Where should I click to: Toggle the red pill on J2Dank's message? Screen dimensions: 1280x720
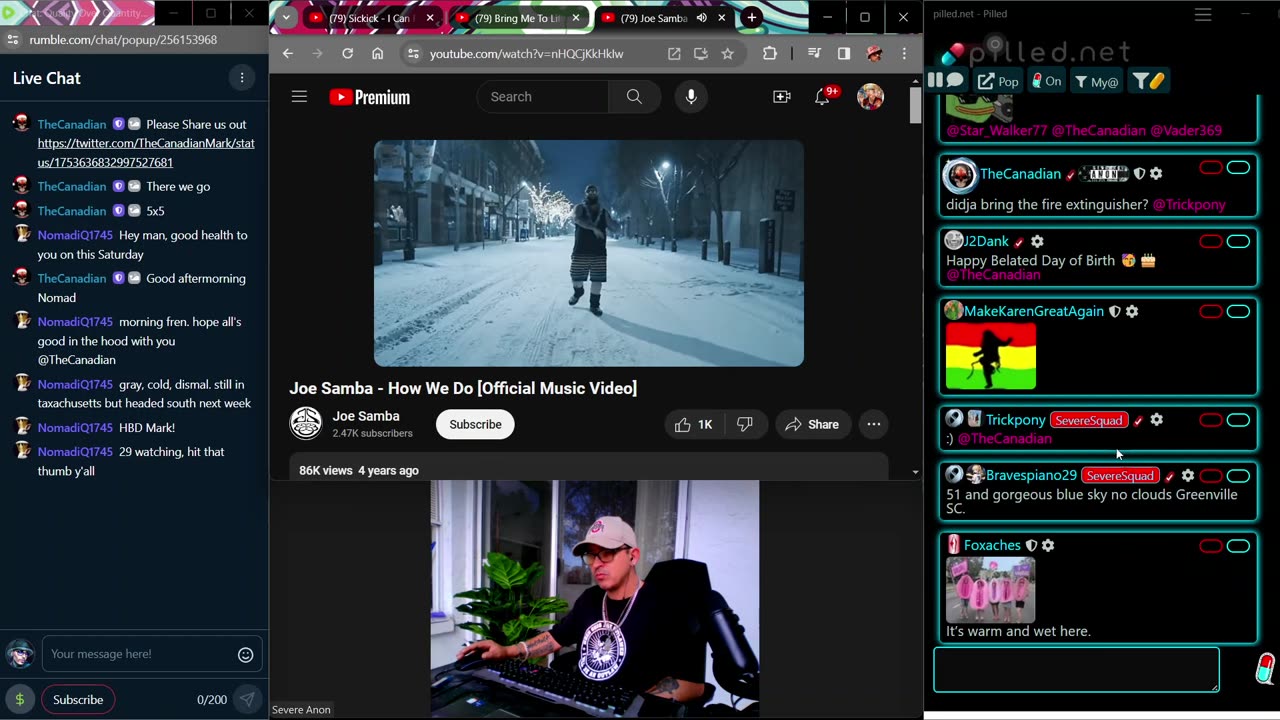coord(1211,241)
